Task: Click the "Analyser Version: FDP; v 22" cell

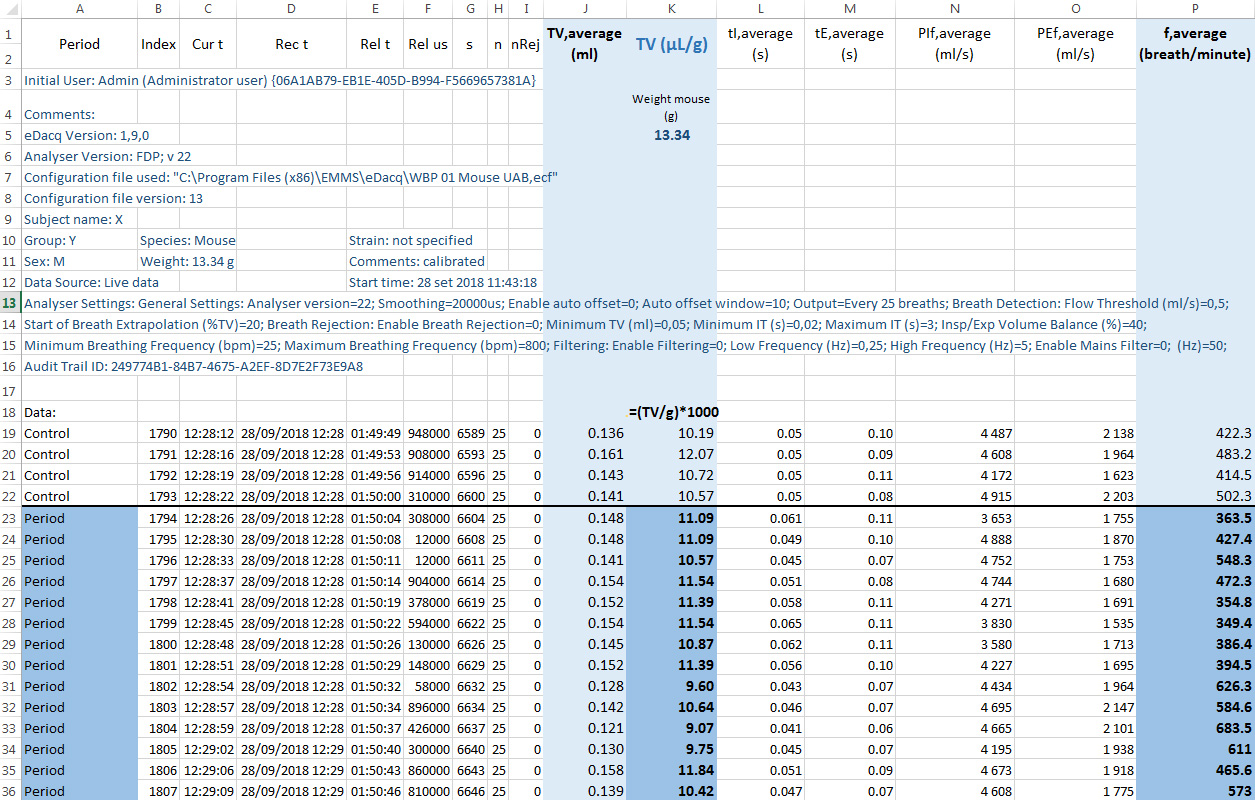Action: [107, 156]
